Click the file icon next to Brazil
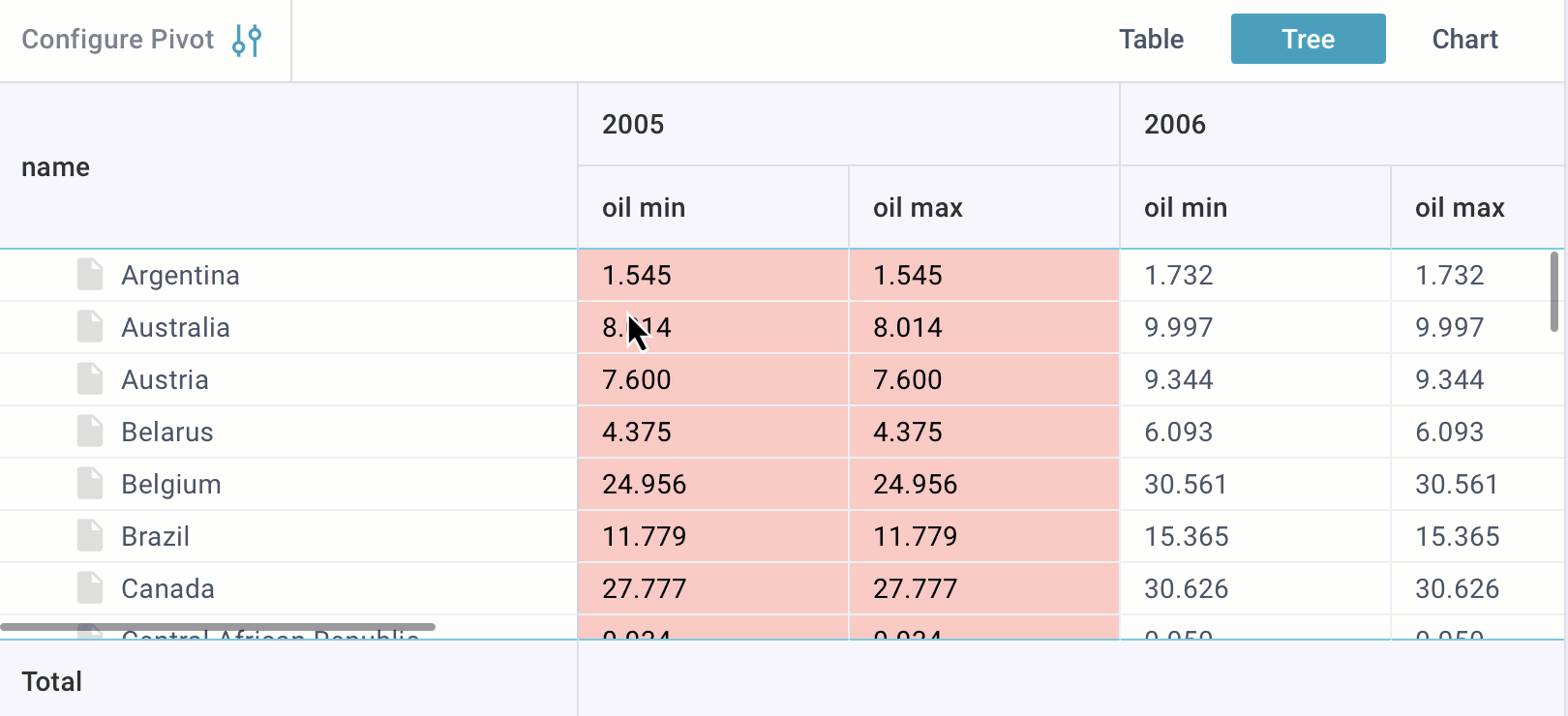1568x716 pixels. [x=90, y=536]
